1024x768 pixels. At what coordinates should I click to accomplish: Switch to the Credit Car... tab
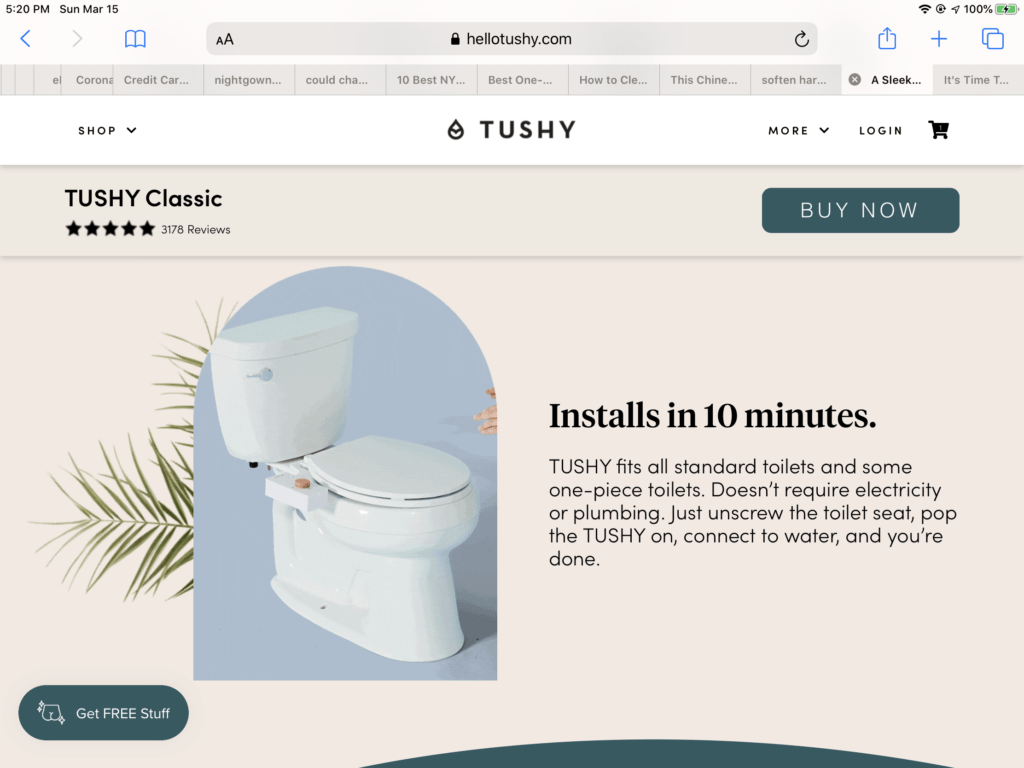click(158, 80)
